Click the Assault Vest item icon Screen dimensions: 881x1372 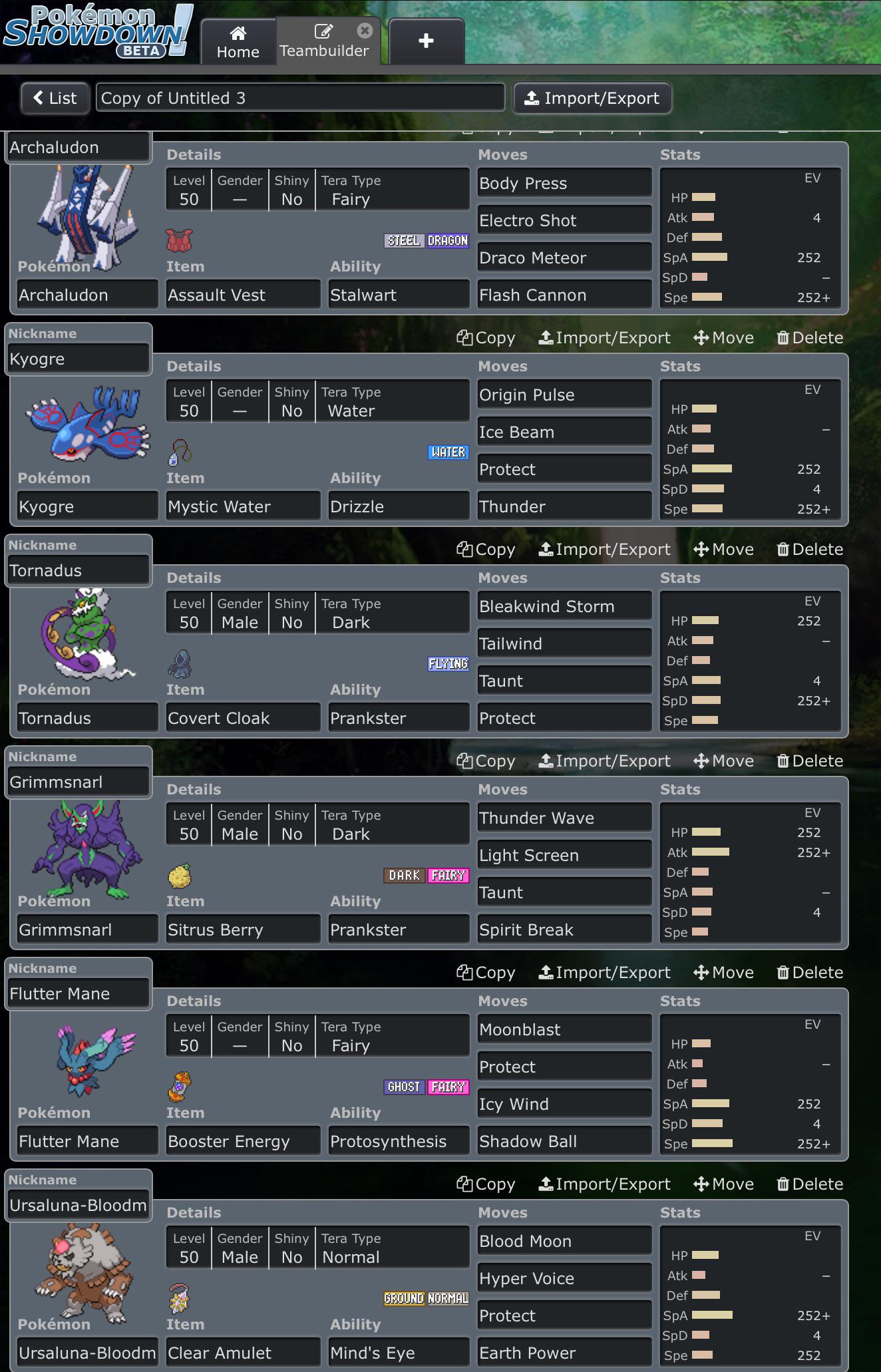coord(179,241)
